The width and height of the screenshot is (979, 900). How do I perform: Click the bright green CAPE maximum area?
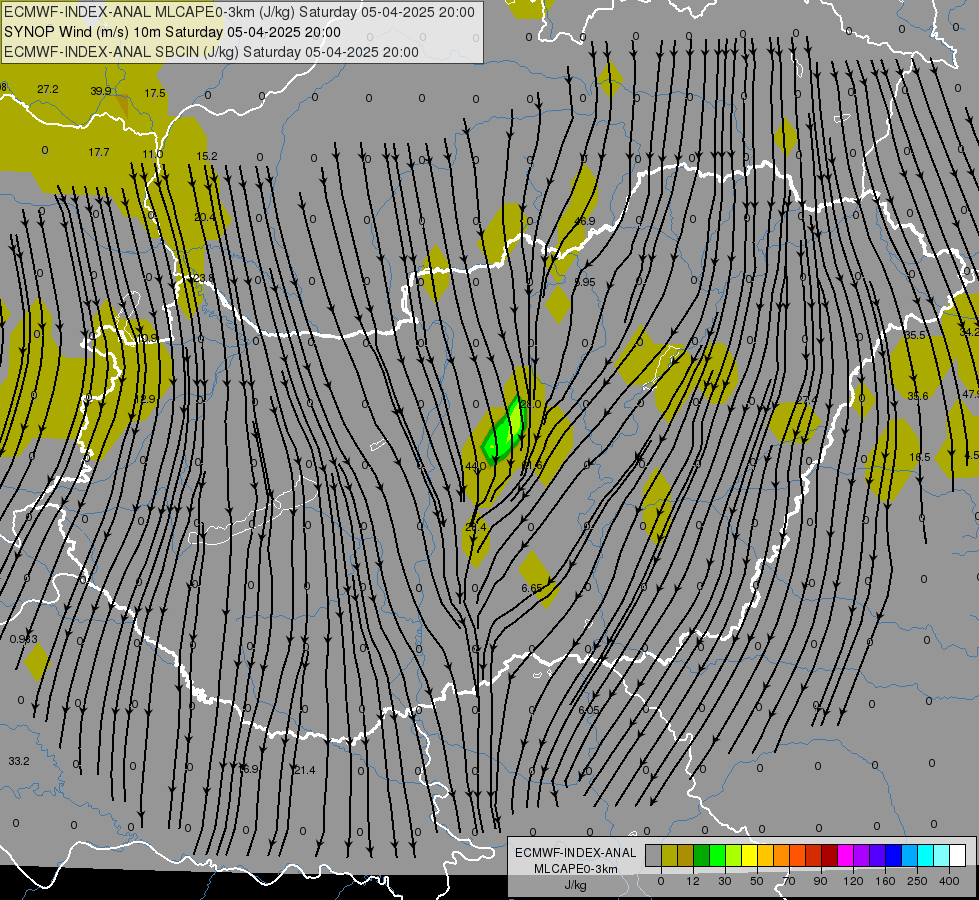coord(504,433)
